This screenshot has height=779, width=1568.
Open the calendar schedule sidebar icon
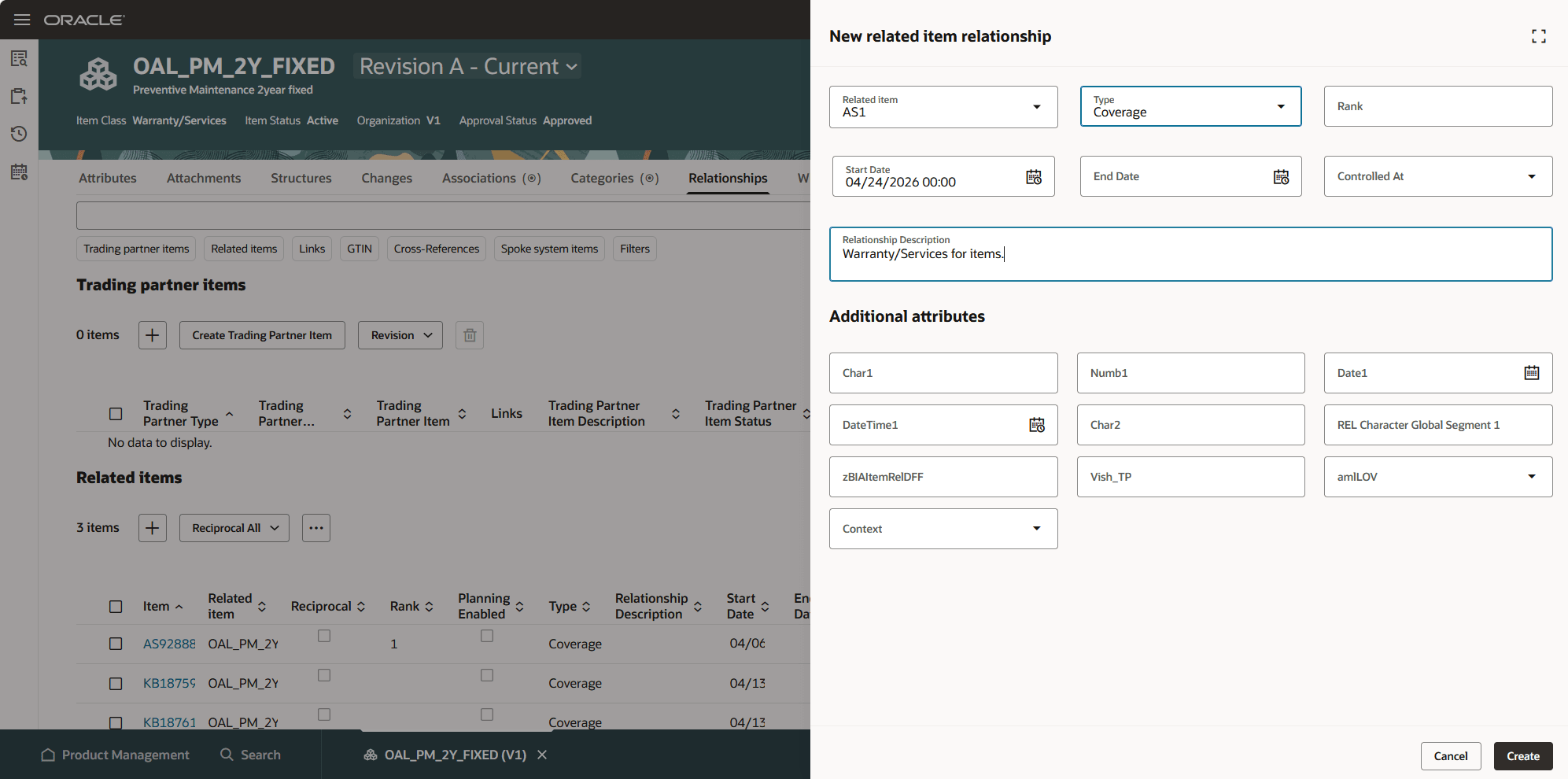tap(19, 172)
